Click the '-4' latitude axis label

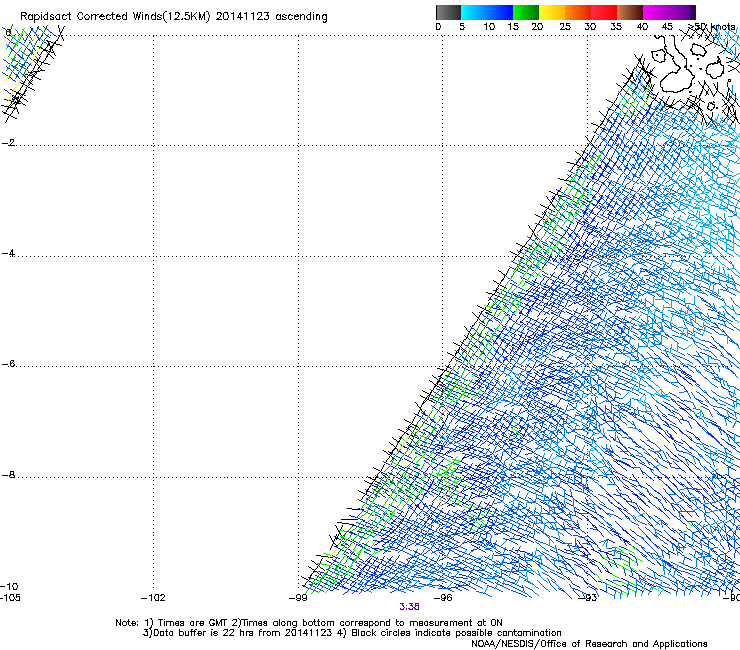pyautogui.click(x=8, y=253)
